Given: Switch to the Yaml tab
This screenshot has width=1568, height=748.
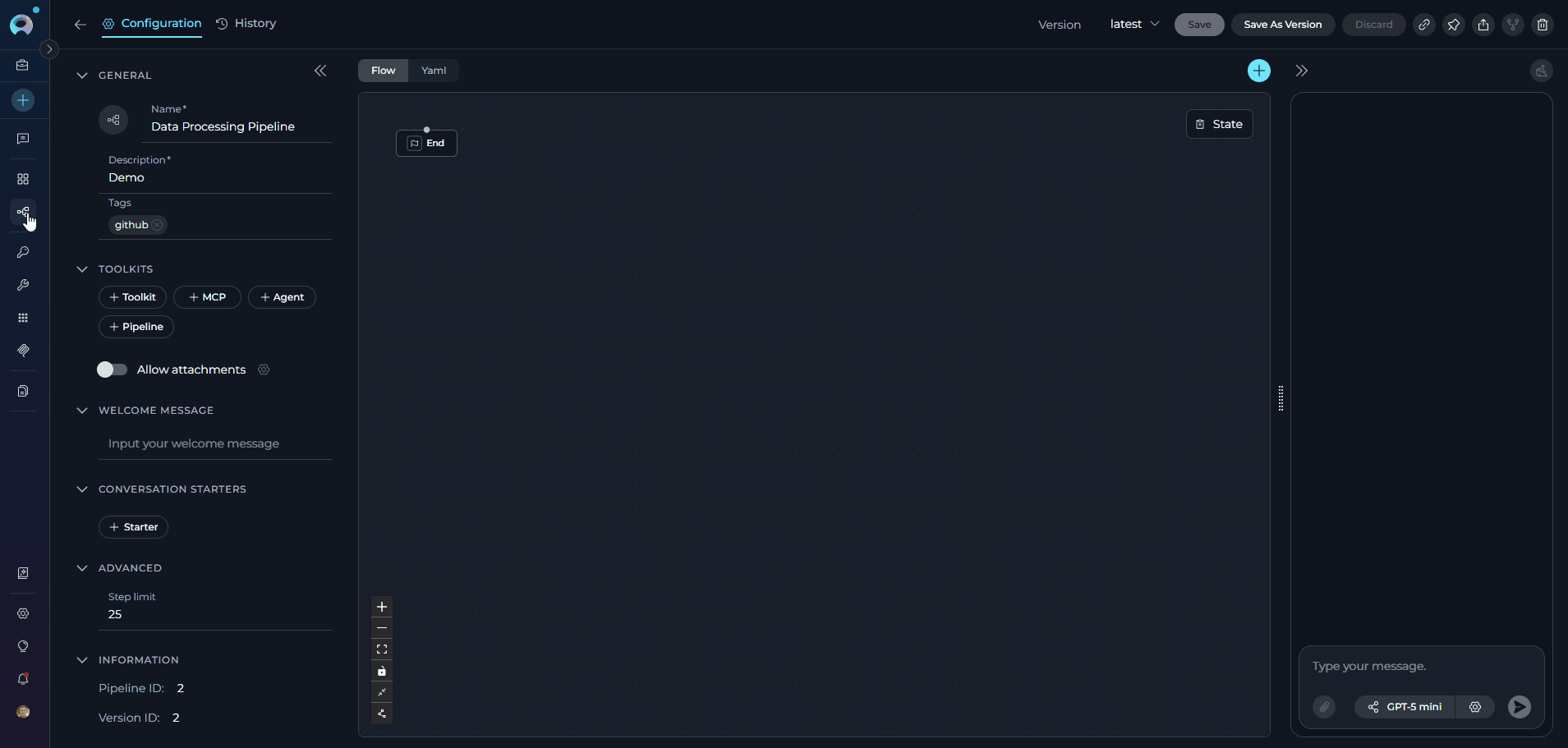Looking at the screenshot, I should pyautogui.click(x=434, y=71).
